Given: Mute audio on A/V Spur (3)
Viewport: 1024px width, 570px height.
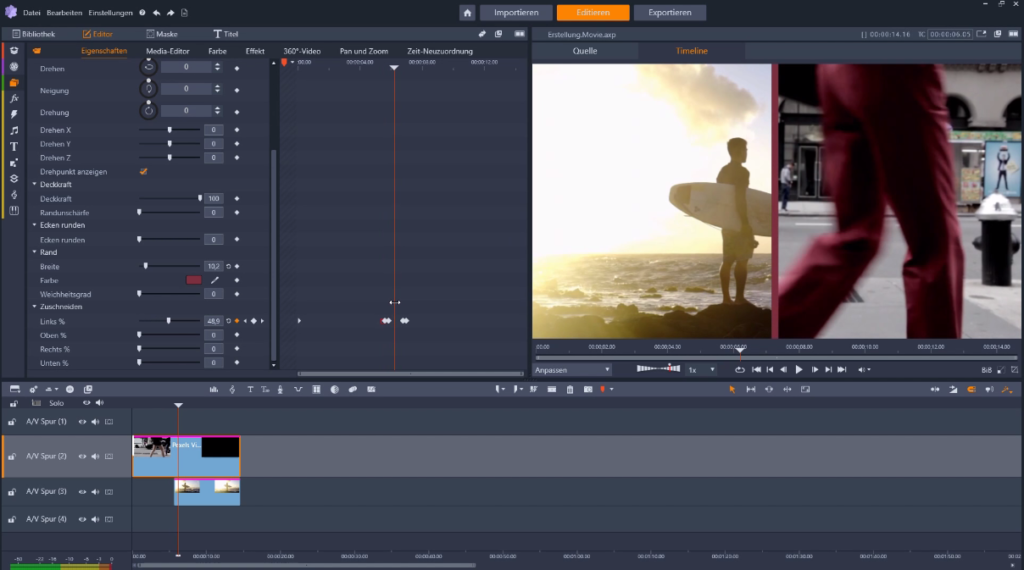Looking at the screenshot, I should (96, 491).
